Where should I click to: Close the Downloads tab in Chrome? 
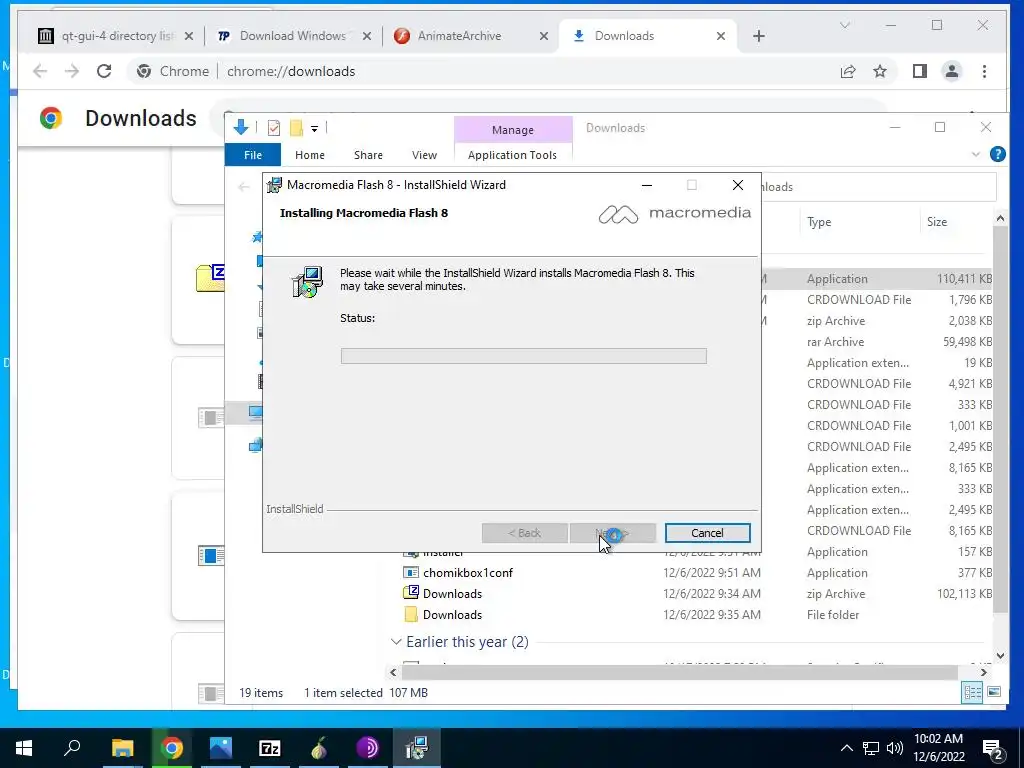pos(720,37)
